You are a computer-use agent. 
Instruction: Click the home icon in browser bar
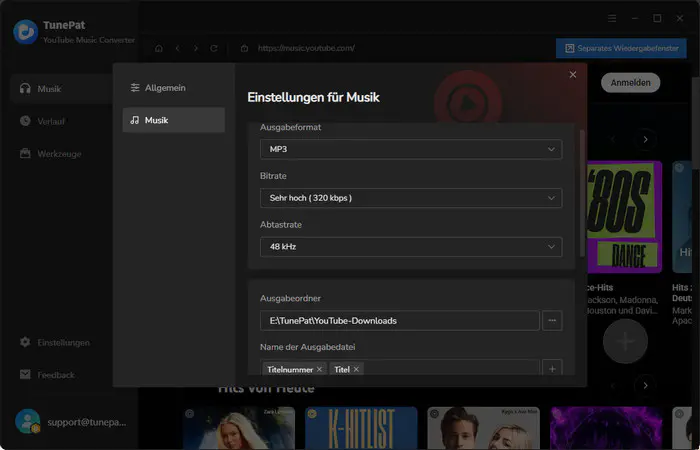(159, 48)
